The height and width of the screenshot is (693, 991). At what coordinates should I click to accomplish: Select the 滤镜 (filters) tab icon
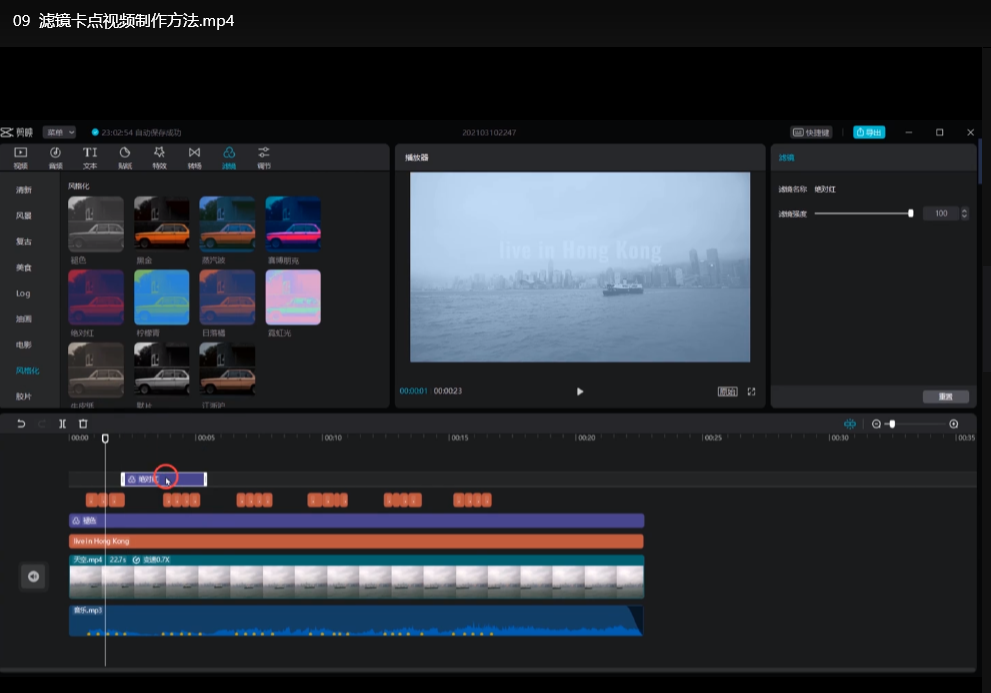[x=229, y=157]
